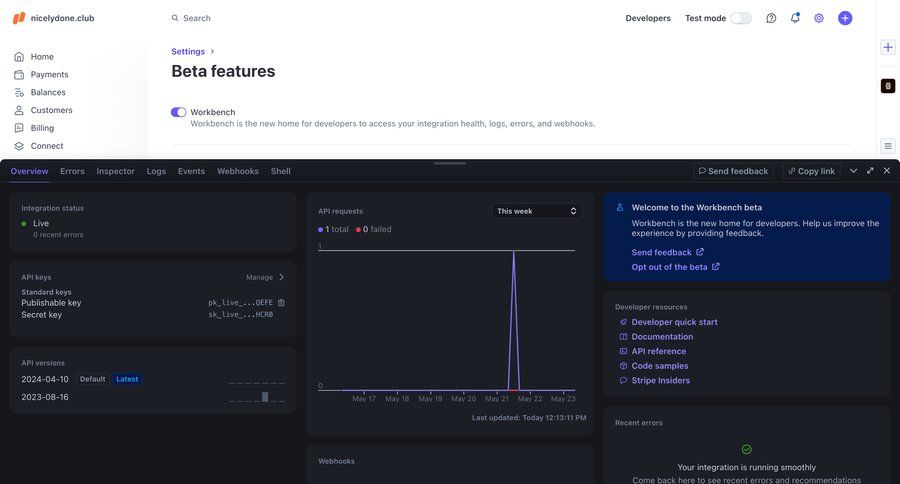900x484 pixels.
Task: Click the Workbench resize handle bar
Action: point(450,163)
